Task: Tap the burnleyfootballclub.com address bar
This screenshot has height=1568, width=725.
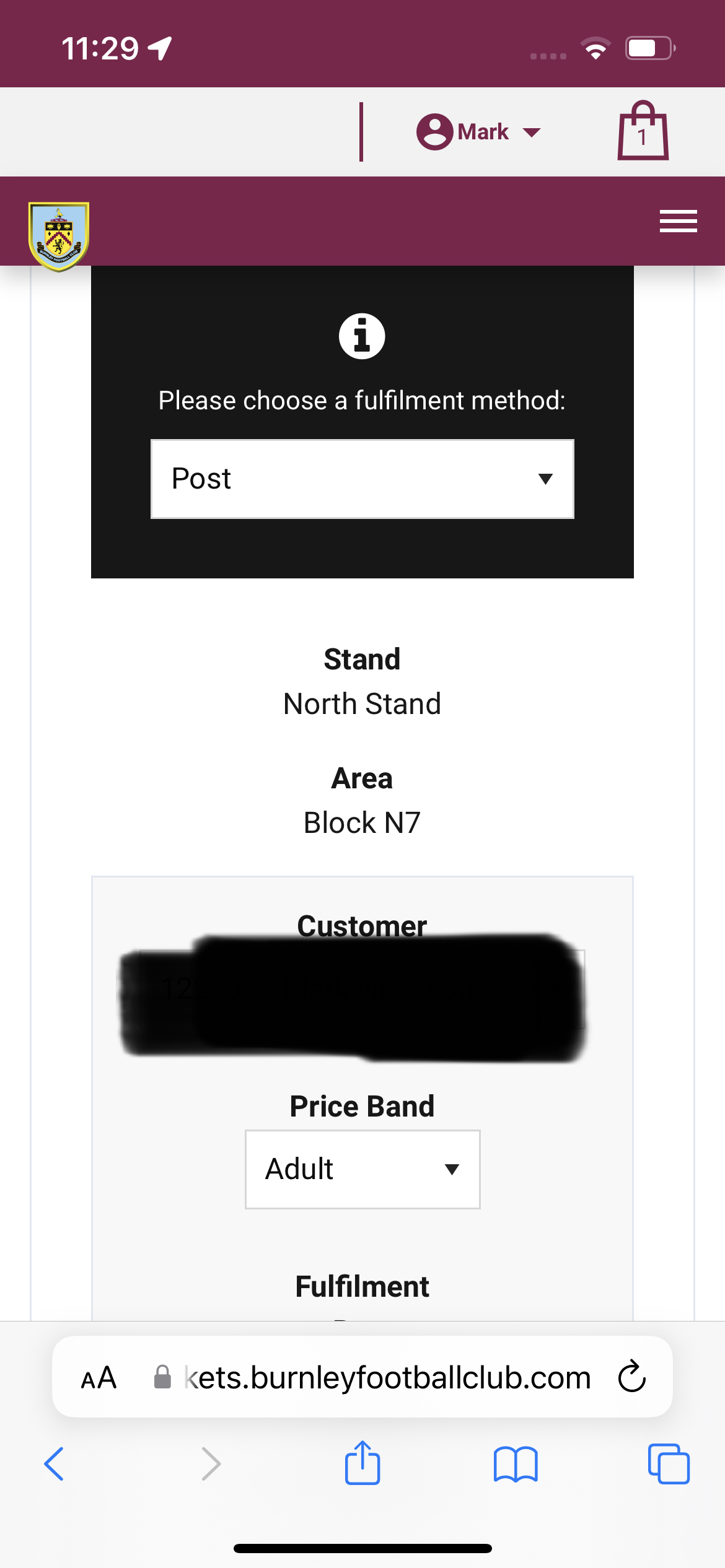Action: [x=387, y=1377]
